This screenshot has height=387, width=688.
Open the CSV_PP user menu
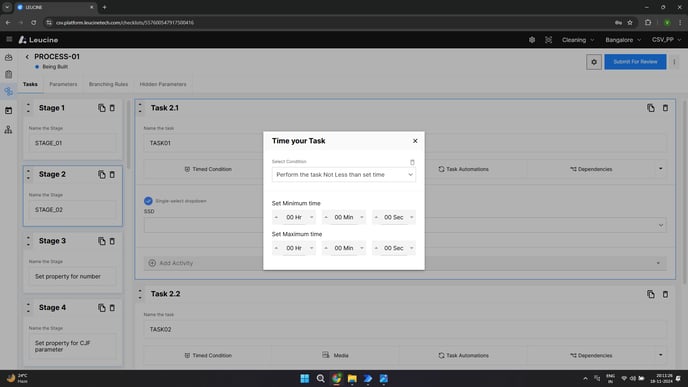(666, 40)
